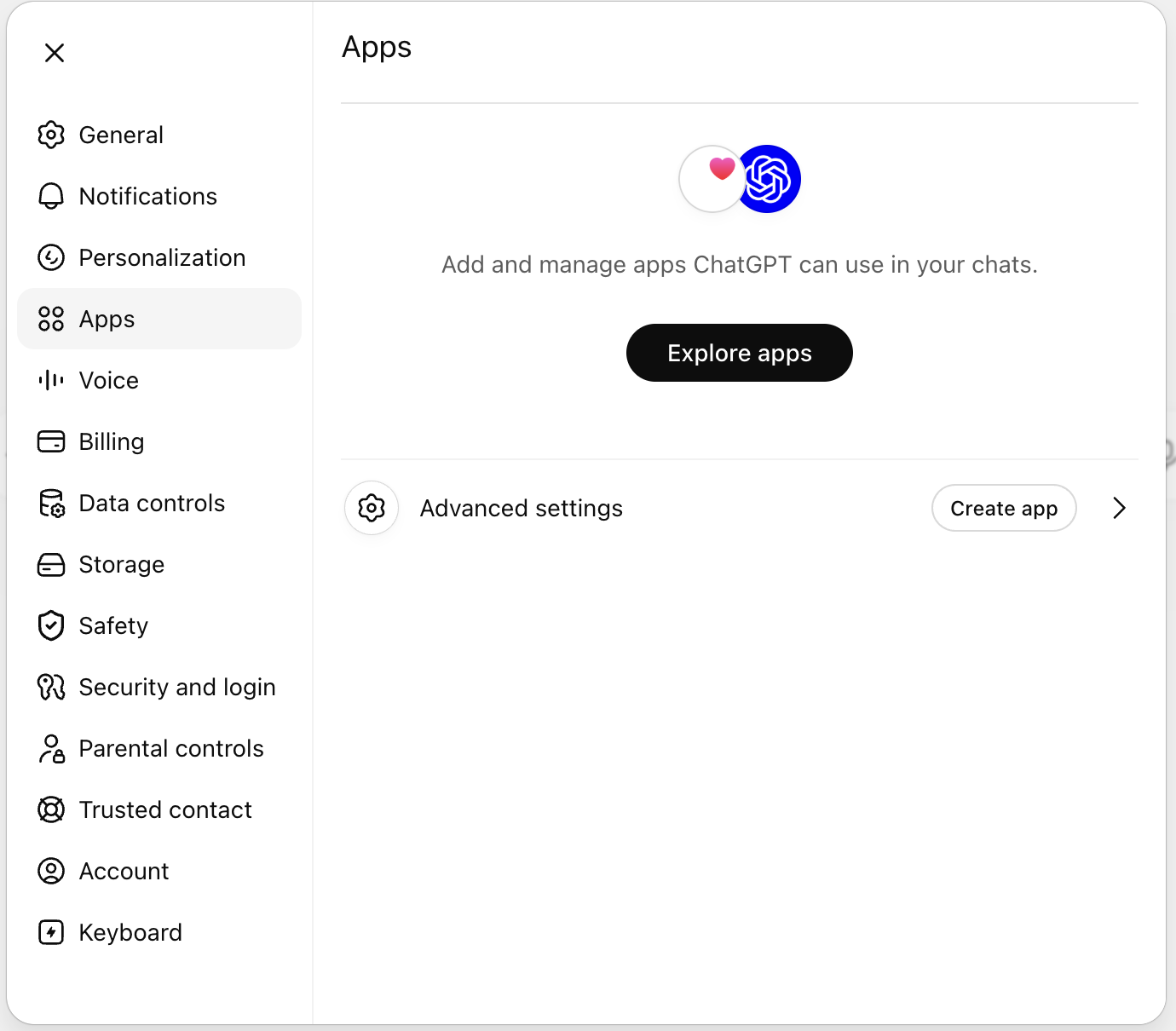This screenshot has height=1031, width=1176.
Task: Click the Voice waveform icon
Action: [51, 380]
